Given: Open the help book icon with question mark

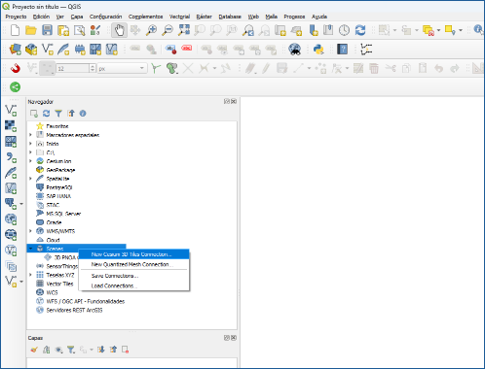Looking at the screenshot, I should [x=342, y=49].
